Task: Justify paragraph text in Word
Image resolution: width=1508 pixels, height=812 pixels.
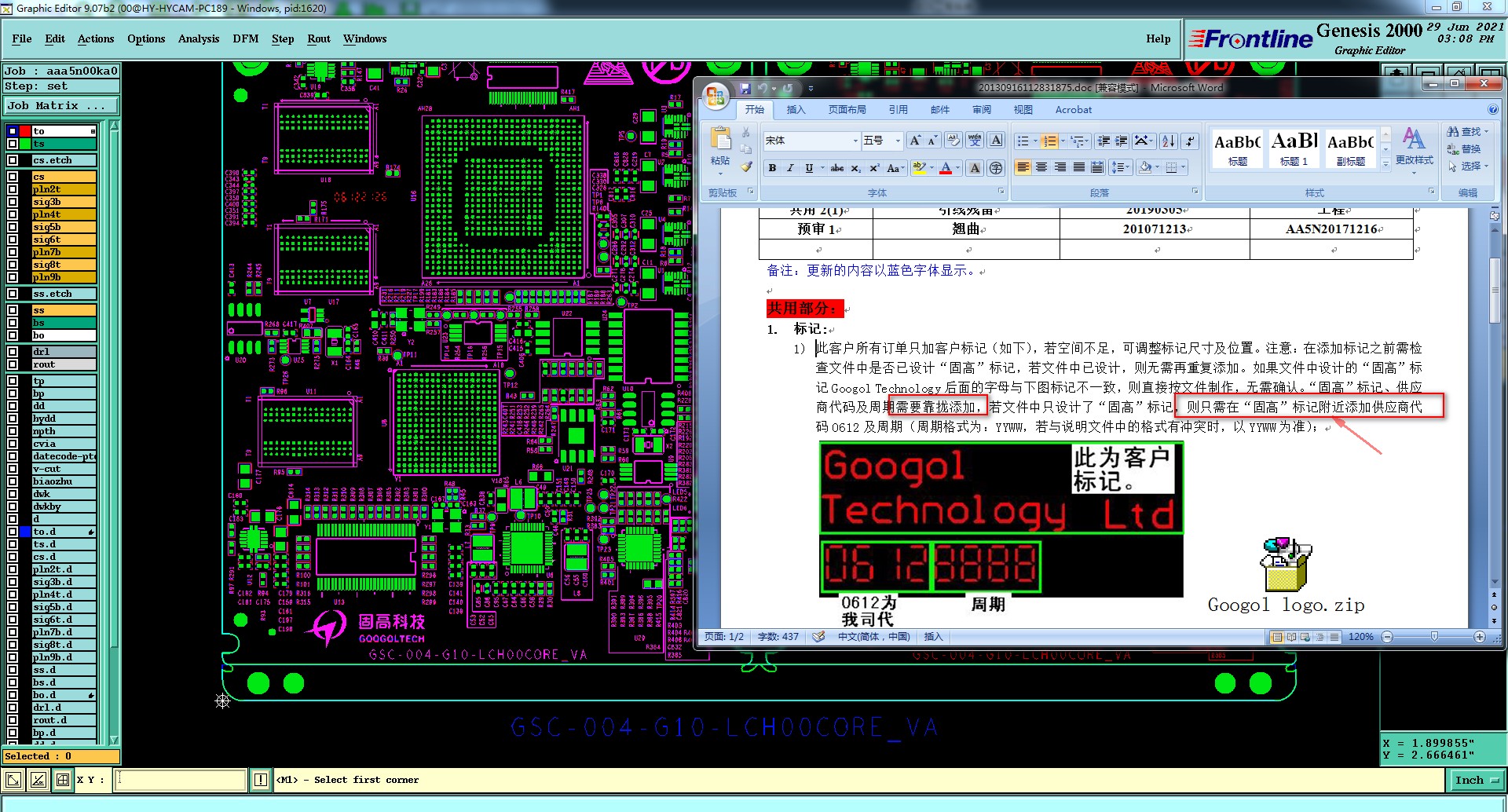Action: [x=1079, y=167]
